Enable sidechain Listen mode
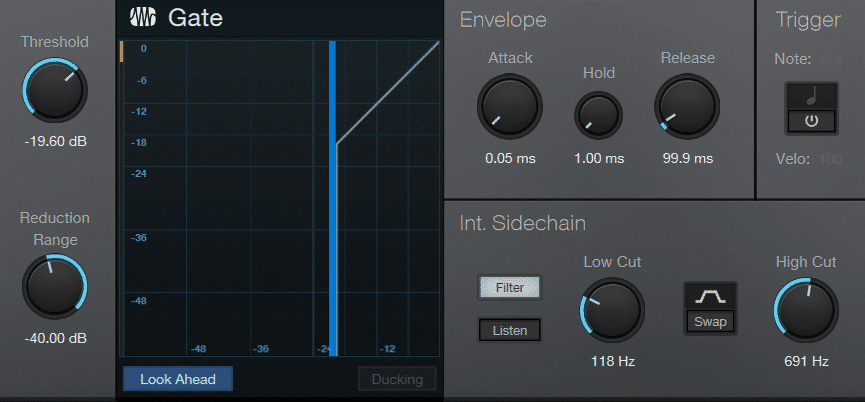Viewport: 865px width, 402px height. coord(510,329)
